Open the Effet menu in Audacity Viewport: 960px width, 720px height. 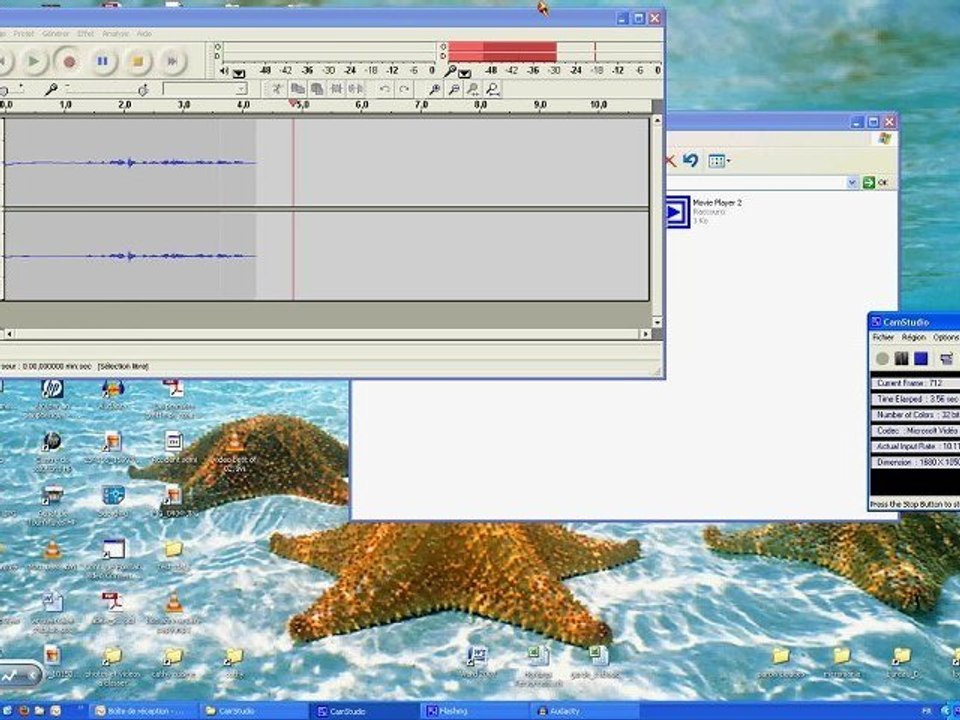coord(86,34)
